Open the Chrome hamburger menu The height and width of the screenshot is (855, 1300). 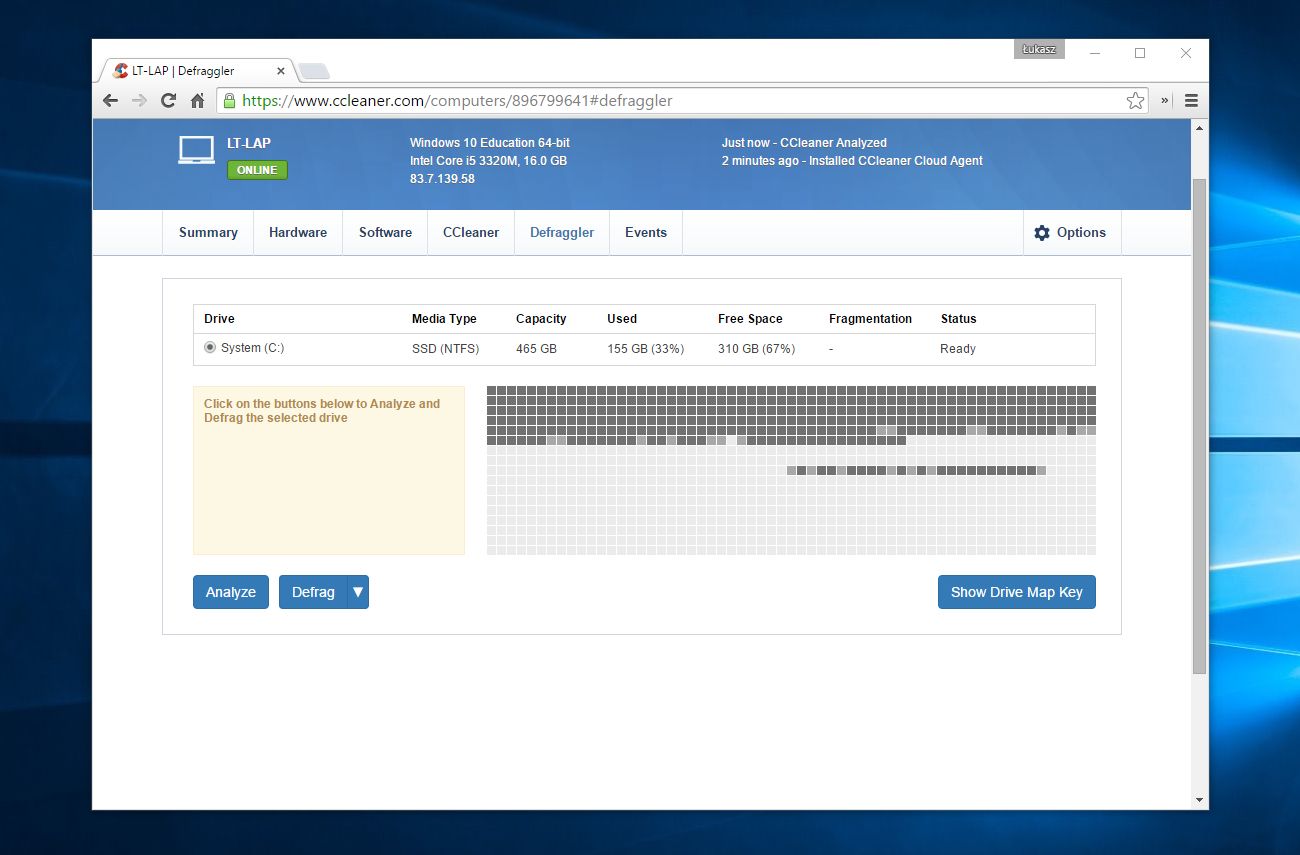pyautogui.click(x=1191, y=101)
